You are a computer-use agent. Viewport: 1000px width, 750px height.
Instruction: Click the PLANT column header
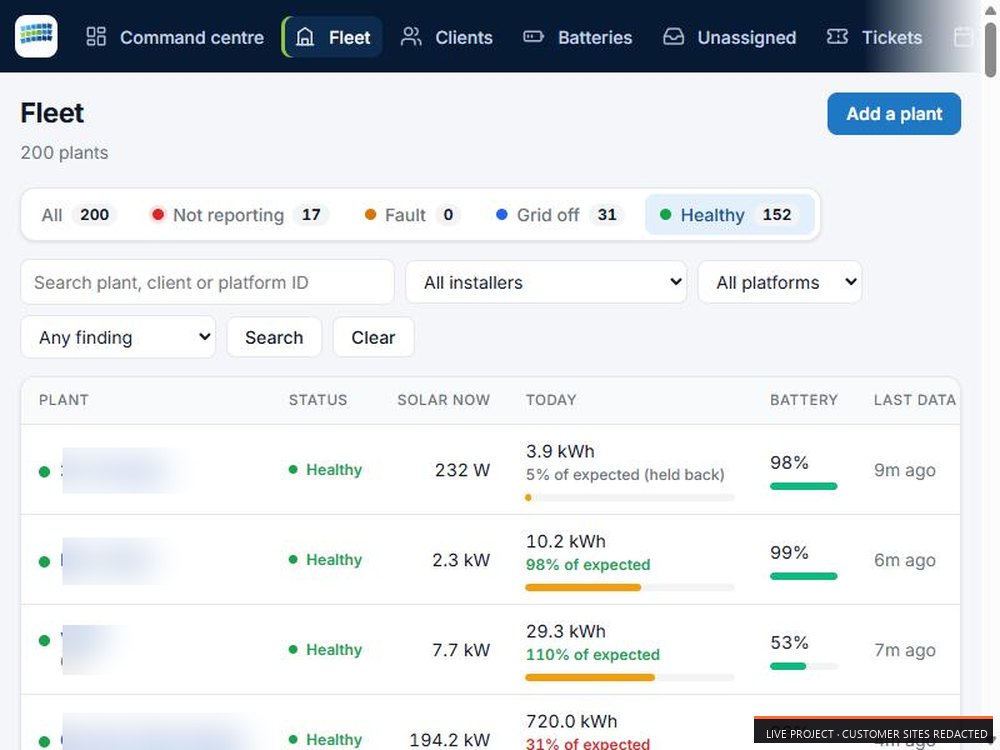point(64,400)
